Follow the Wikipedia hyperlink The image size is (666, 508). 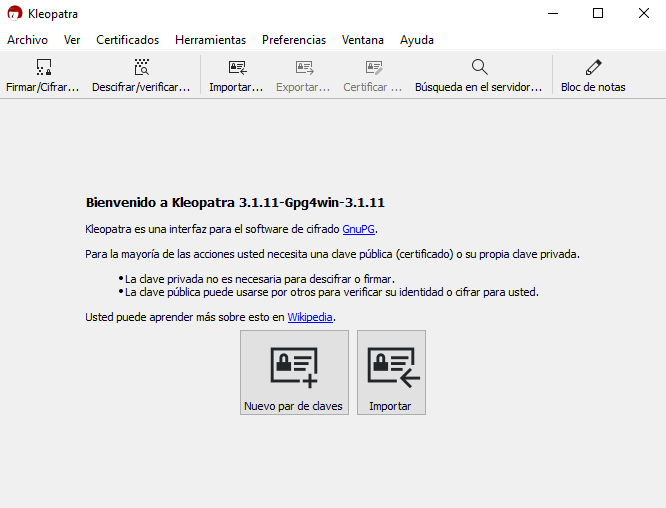(310, 317)
